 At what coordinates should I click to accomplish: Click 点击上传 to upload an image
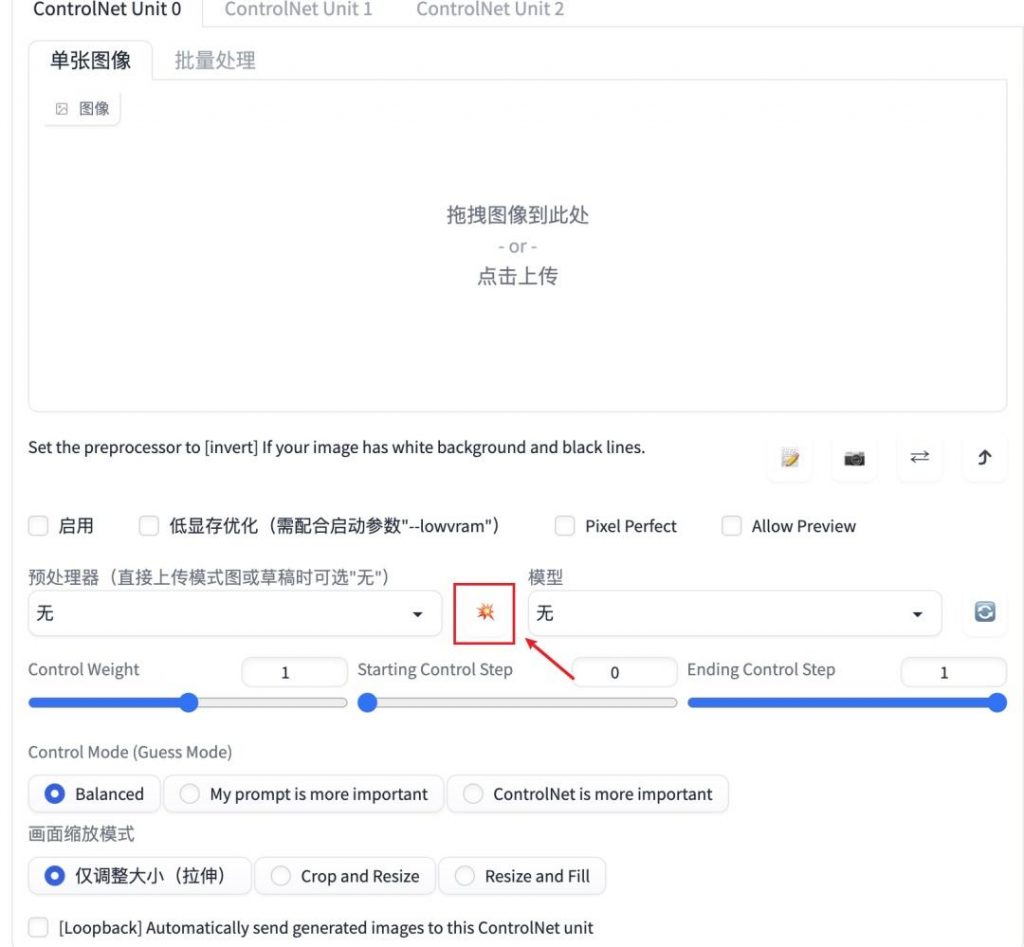pyautogui.click(x=516, y=276)
